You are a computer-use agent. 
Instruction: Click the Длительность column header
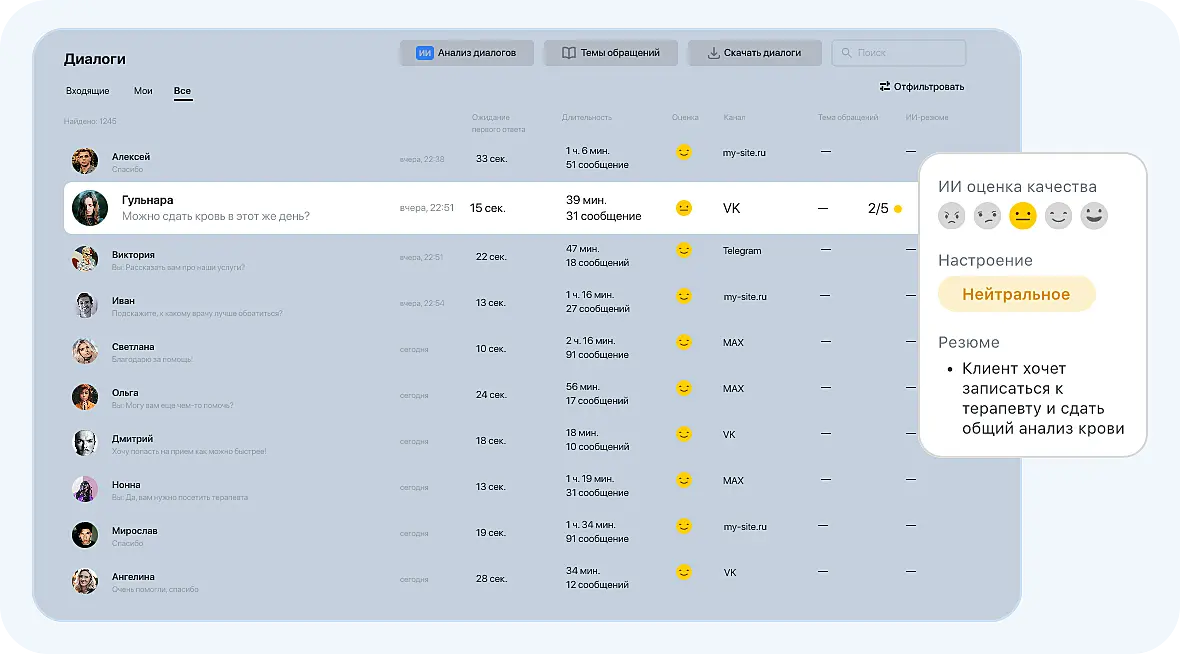pyautogui.click(x=586, y=117)
